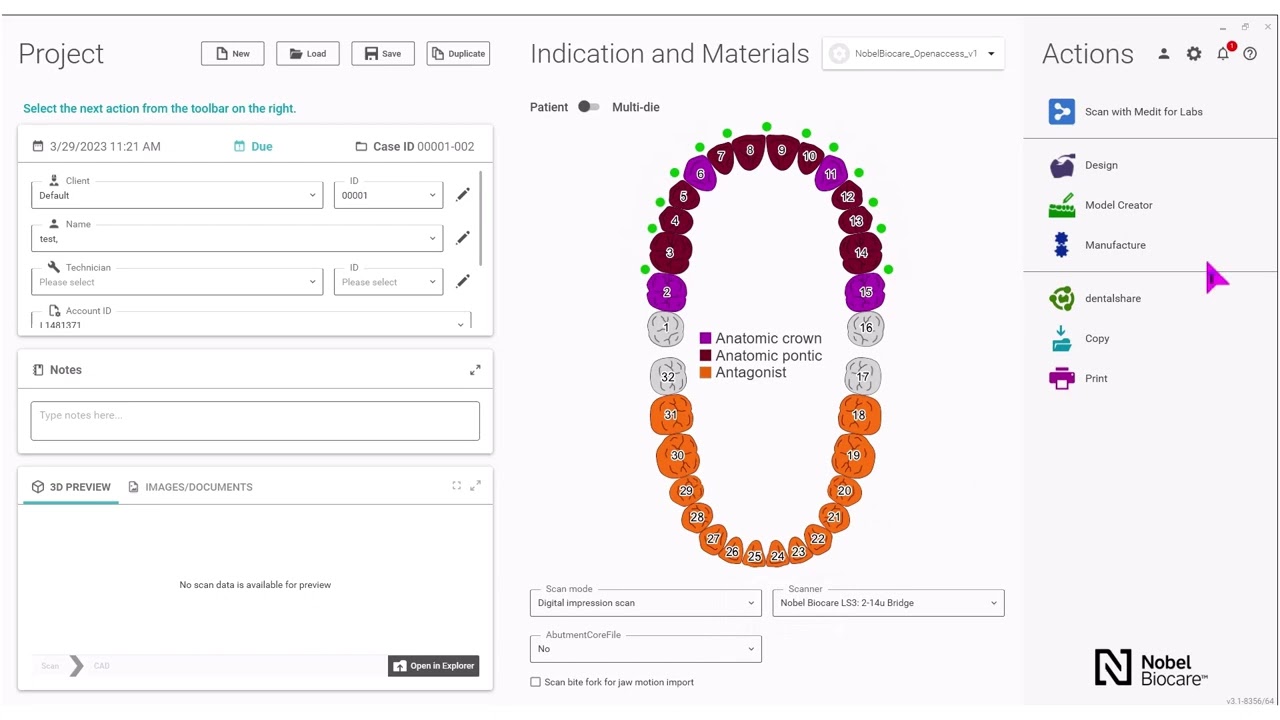
Task: Click the Copy project icon
Action: pos(1061,339)
